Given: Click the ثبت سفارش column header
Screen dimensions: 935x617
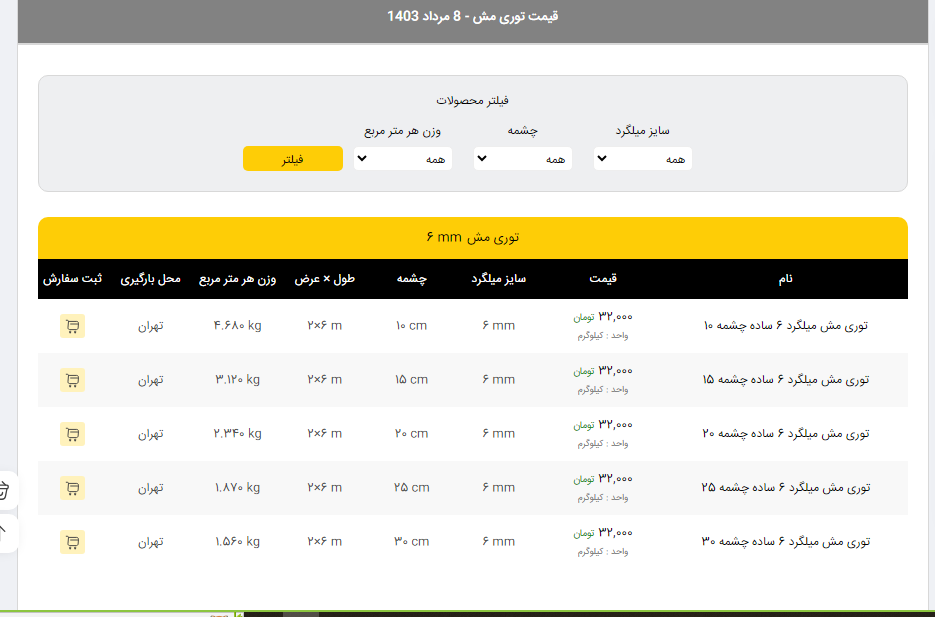Looking at the screenshot, I should click(x=72, y=279).
